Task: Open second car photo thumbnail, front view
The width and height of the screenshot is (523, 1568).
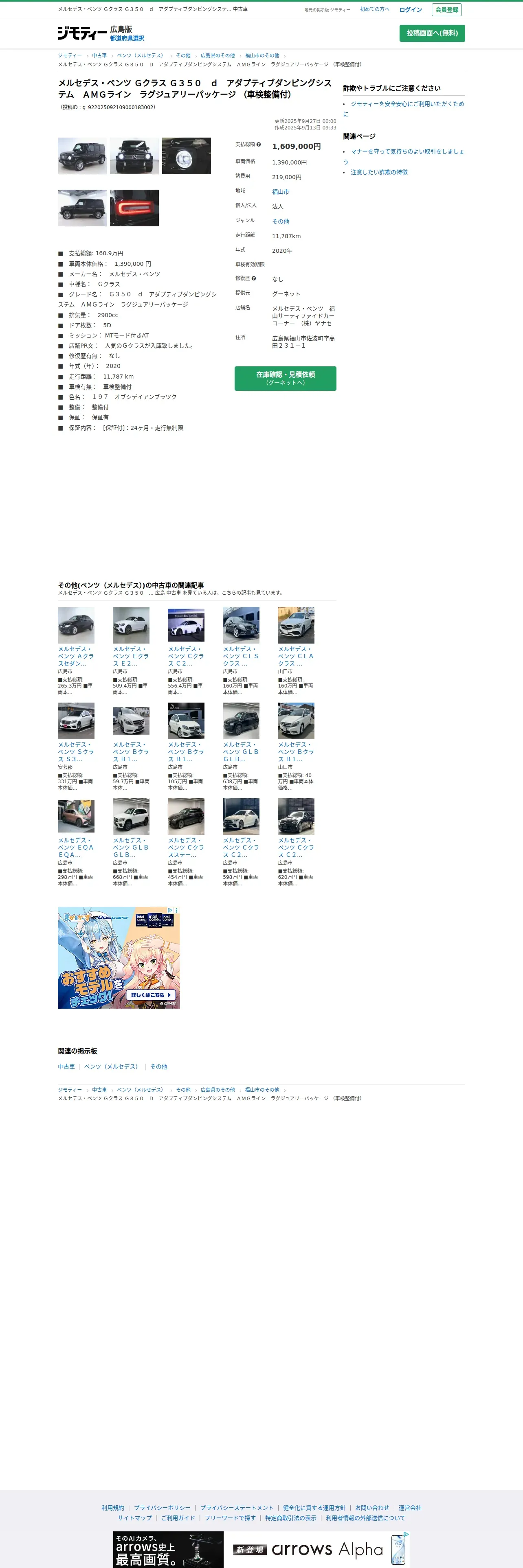Action: coord(134,156)
